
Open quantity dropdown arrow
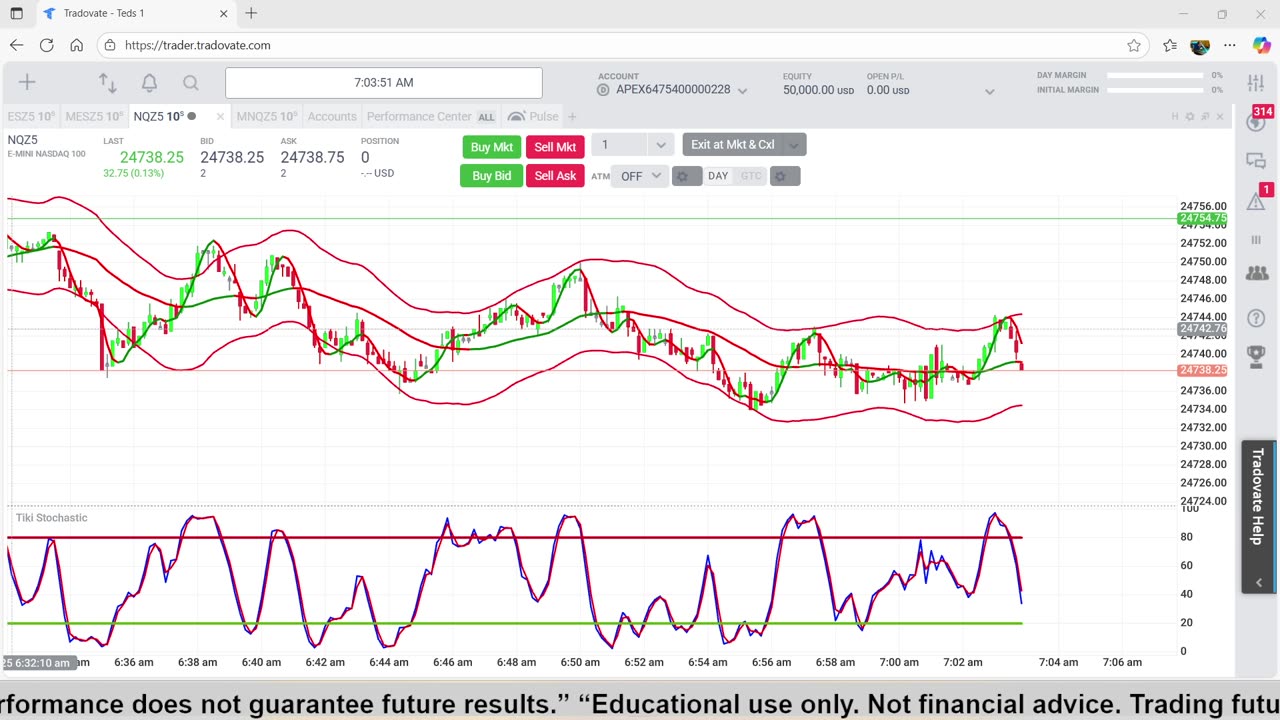click(660, 145)
